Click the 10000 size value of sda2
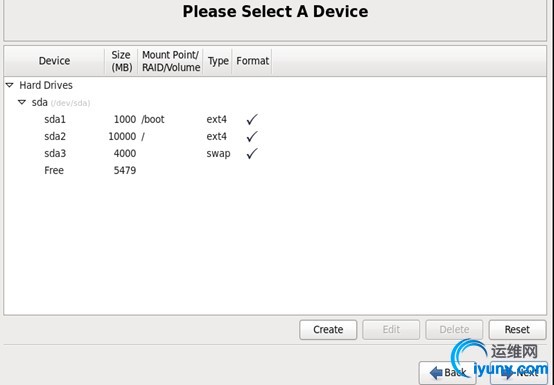The height and width of the screenshot is (385, 554). pos(122,136)
